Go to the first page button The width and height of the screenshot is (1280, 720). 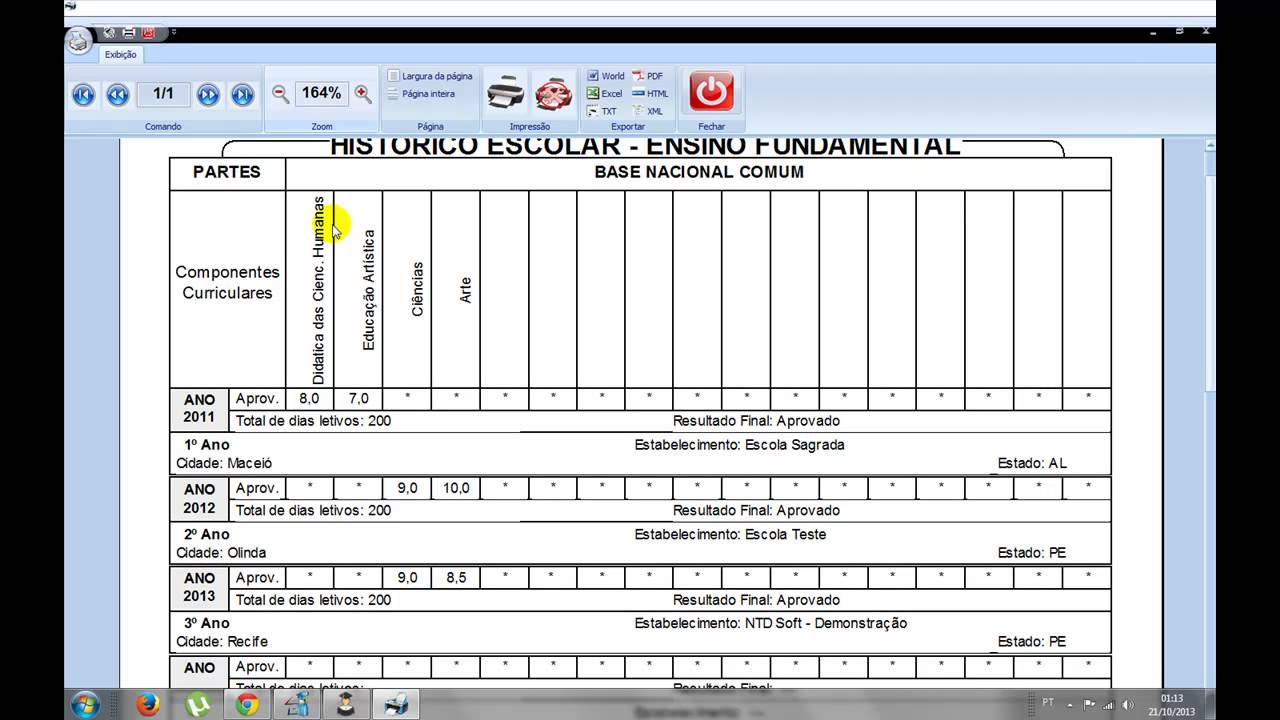[x=84, y=95]
